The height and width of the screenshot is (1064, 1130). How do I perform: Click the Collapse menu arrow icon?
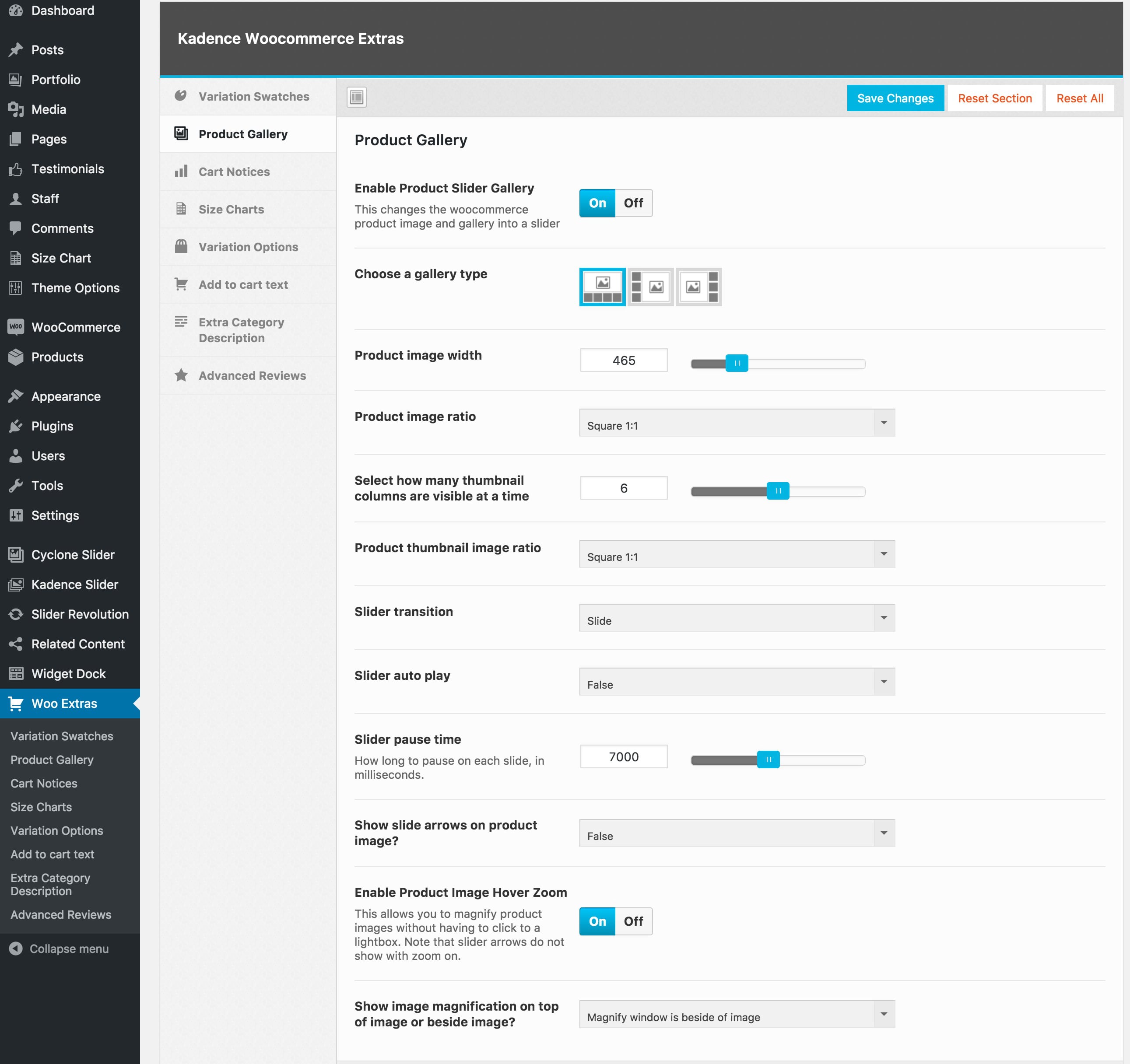(x=16, y=948)
